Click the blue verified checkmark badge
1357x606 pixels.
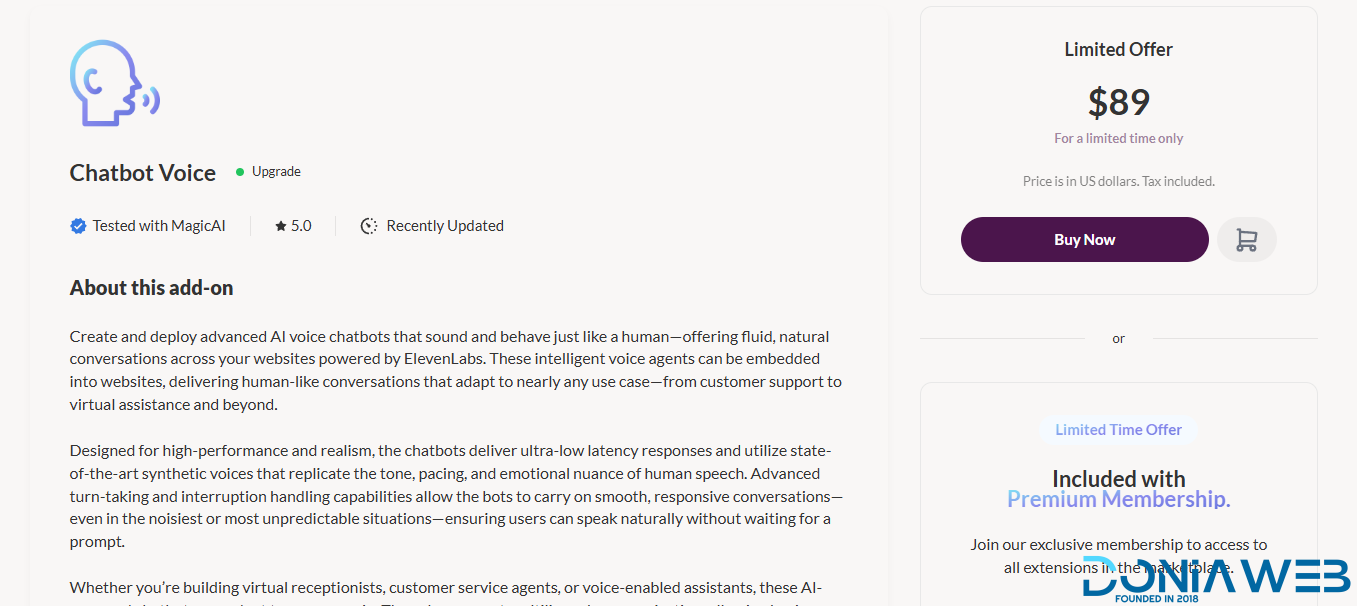[78, 226]
